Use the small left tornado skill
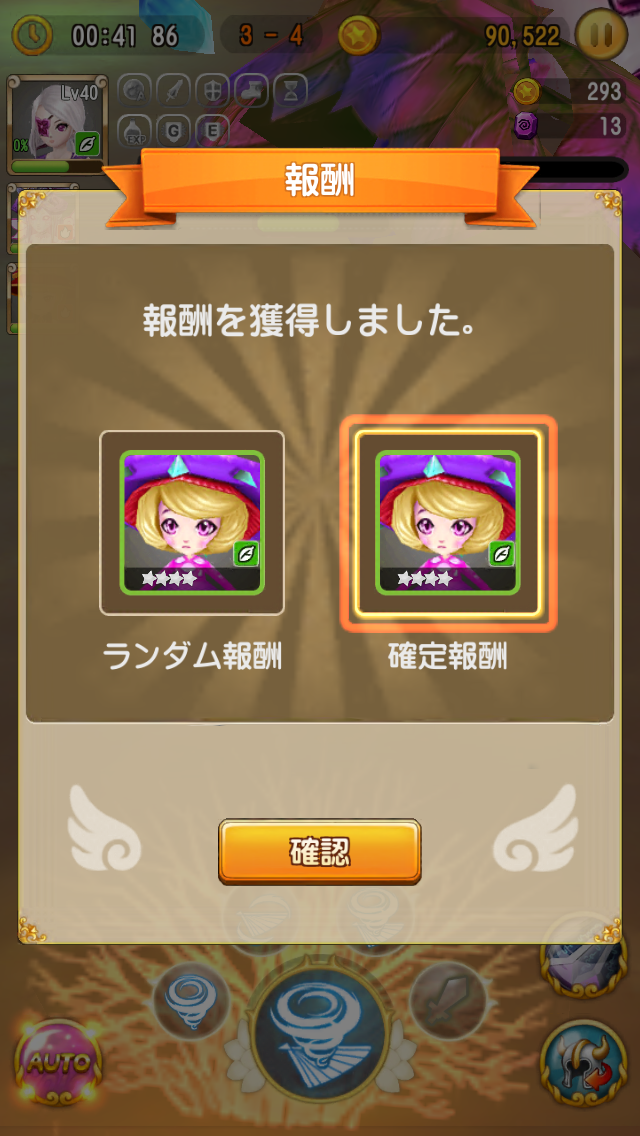640x1136 pixels. point(191,1001)
